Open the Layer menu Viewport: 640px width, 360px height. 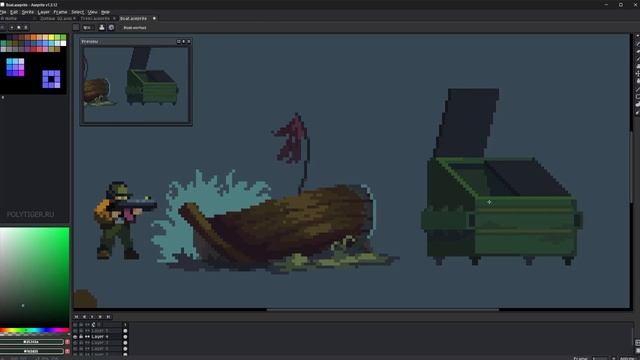tap(44, 12)
